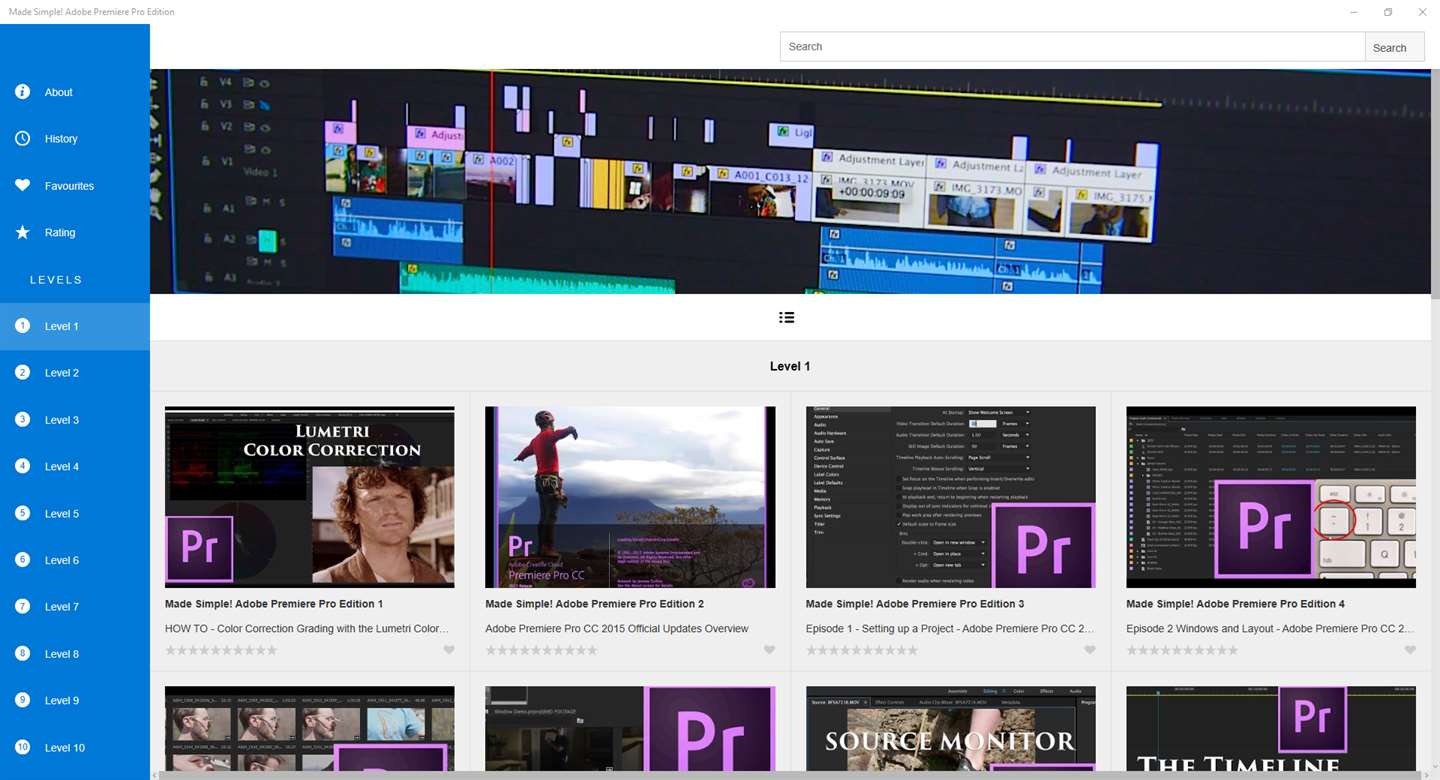Open the 'Made Simple! Adobe Premiere Pro Edition 4' title
Image resolution: width=1440 pixels, height=780 pixels.
point(1235,604)
